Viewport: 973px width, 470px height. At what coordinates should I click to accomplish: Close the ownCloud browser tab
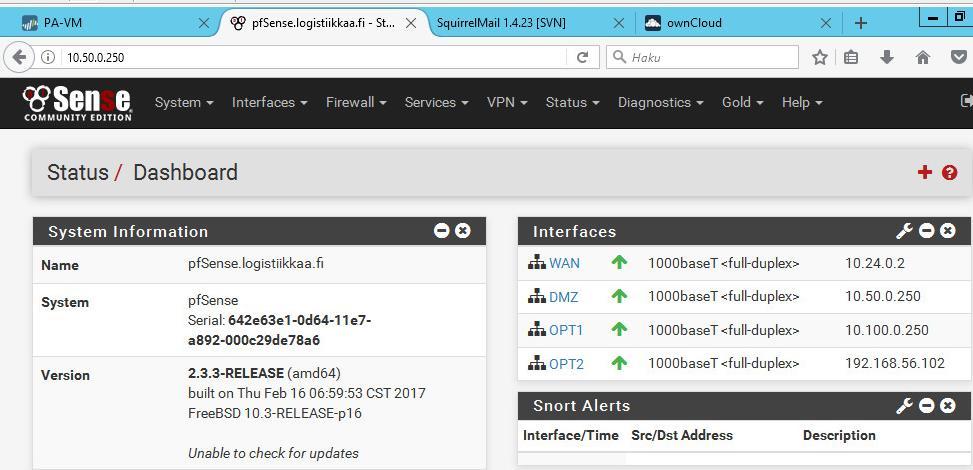pyautogui.click(x=826, y=23)
